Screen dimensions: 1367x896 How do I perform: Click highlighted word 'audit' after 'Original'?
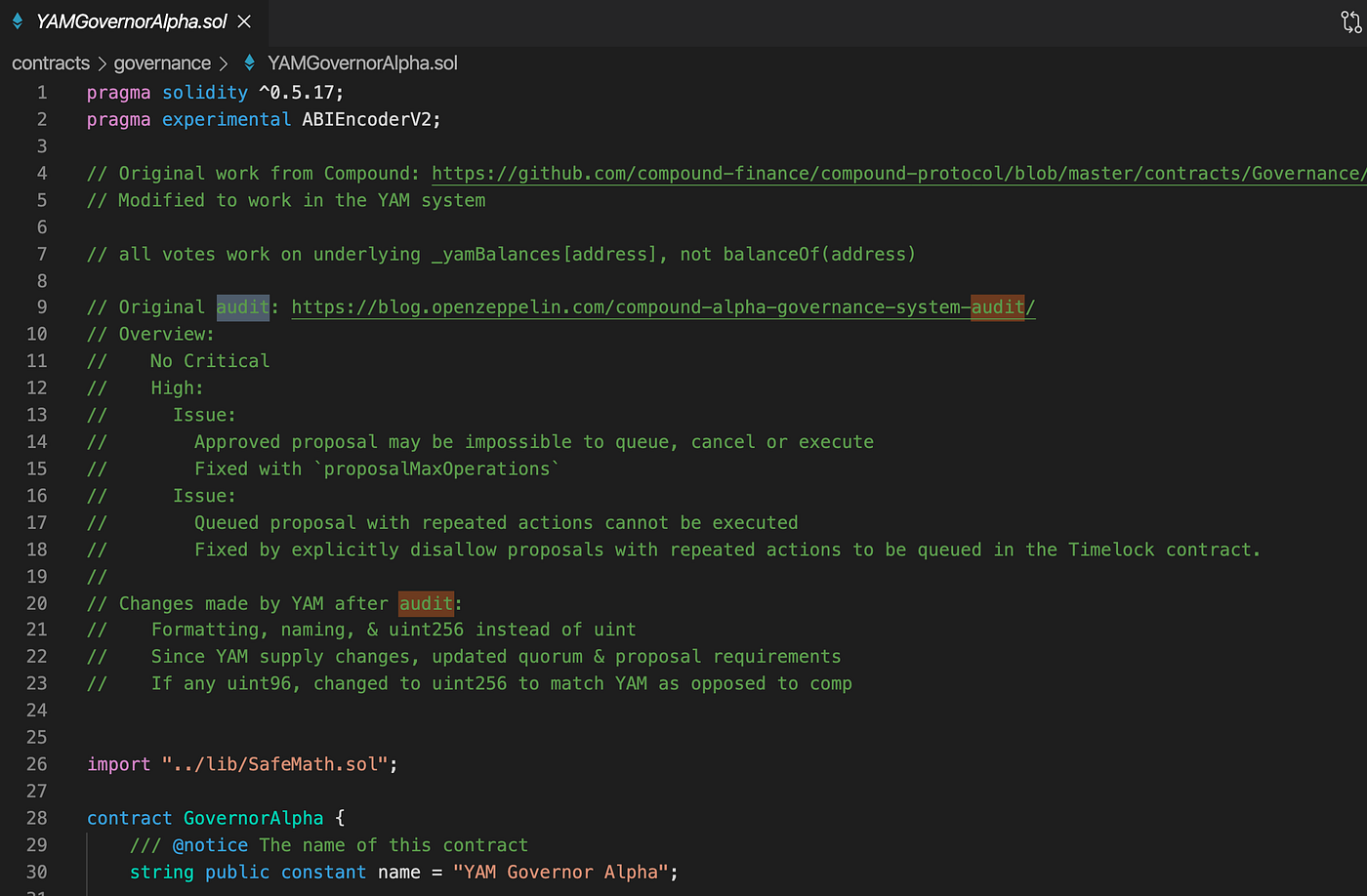(243, 307)
